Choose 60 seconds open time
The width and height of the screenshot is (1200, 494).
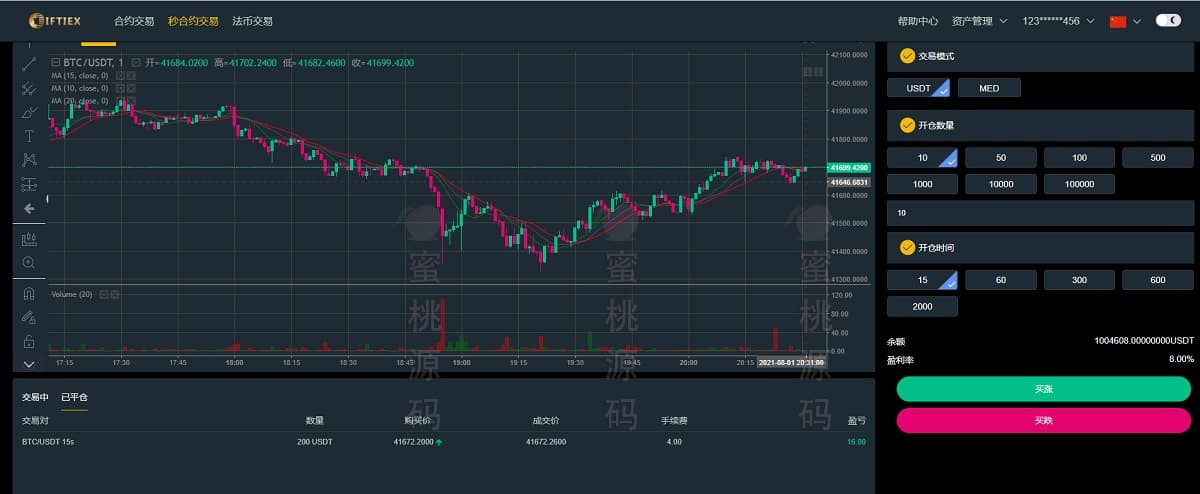tap(1000, 280)
